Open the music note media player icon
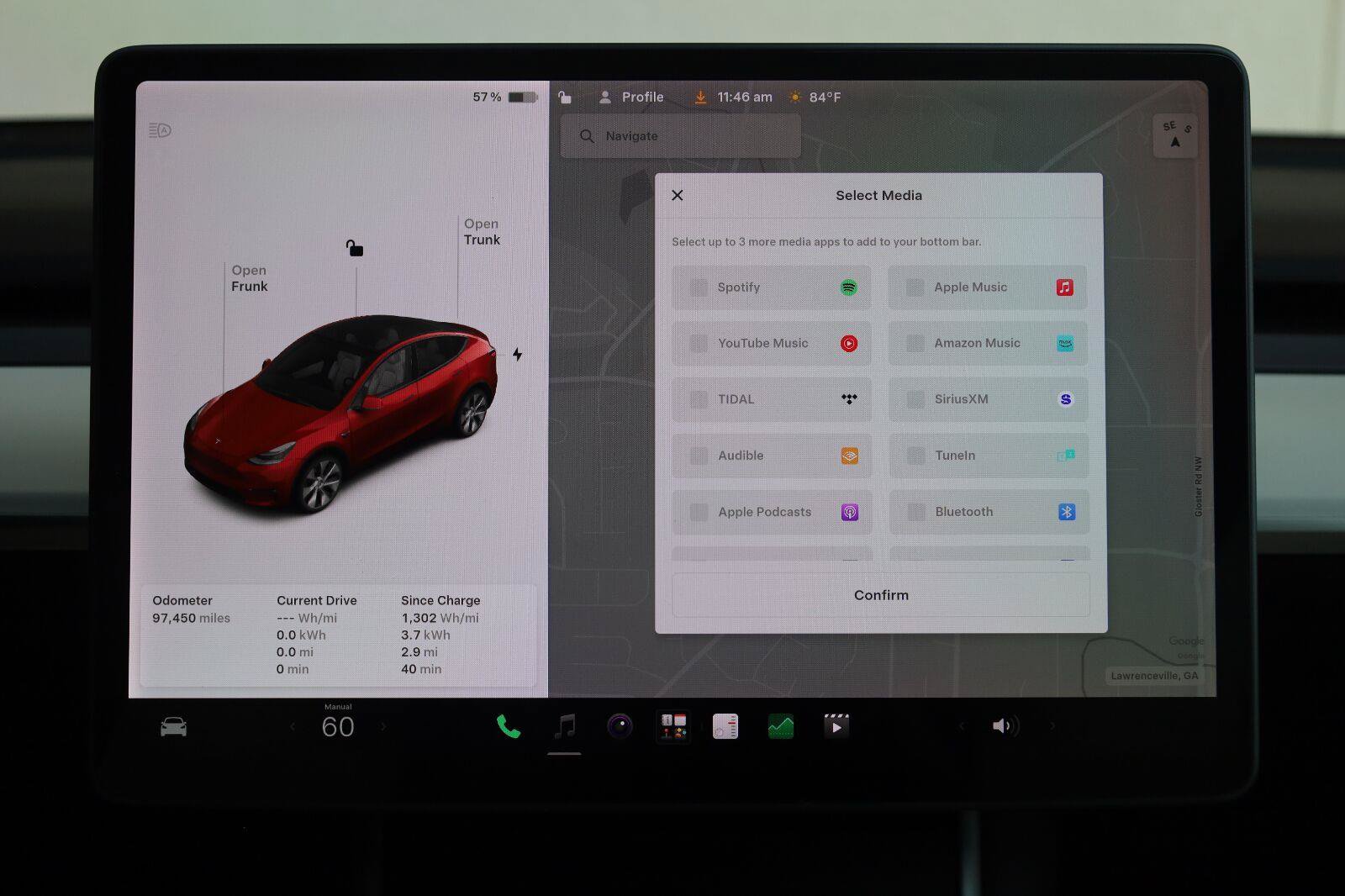The width and height of the screenshot is (1345, 896). pyautogui.click(x=565, y=726)
